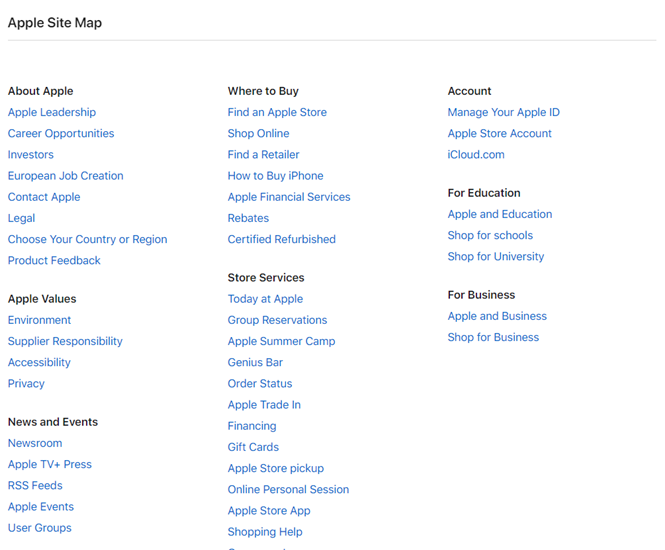
Task: Click the Apple Values heading
Action: pyautogui.click(x=42, y=299)
